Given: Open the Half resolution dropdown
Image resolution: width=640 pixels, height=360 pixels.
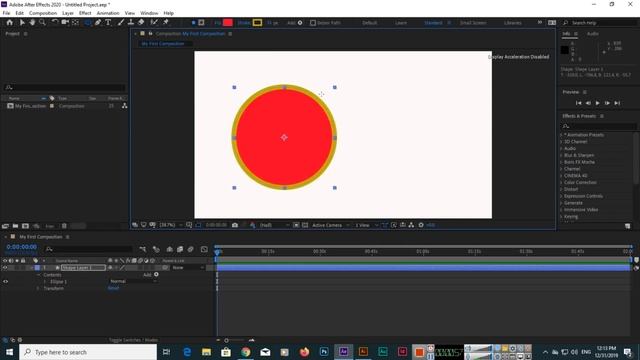Looking at the screenshot, I should click(x=274, y=225).
